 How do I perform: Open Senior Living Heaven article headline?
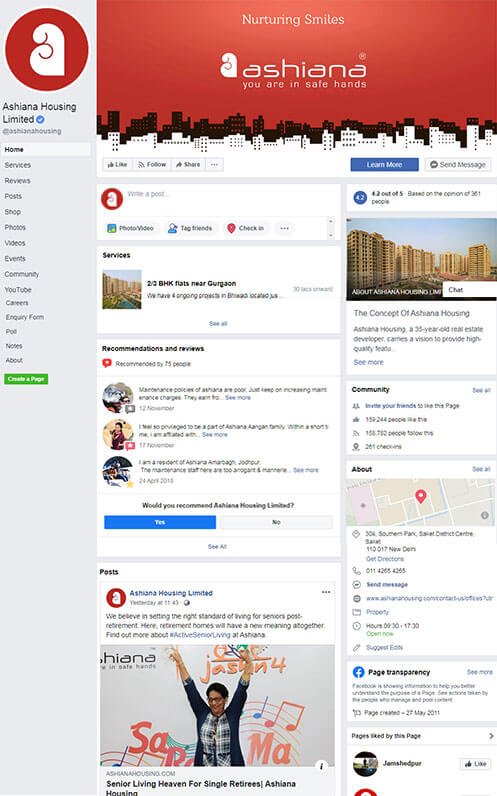pyautogui.click(x=201, y=788)
